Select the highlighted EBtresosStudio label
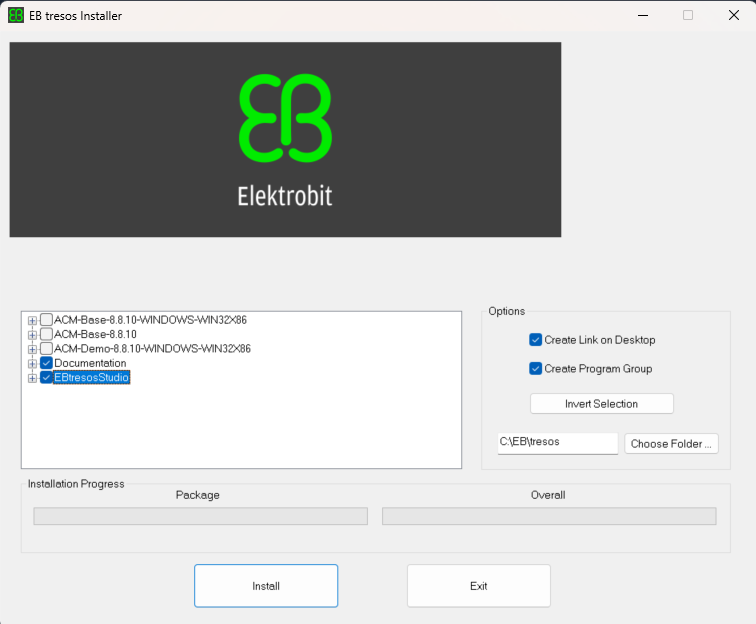Screen dimensions: 756x624 click(x=92, y=378)
